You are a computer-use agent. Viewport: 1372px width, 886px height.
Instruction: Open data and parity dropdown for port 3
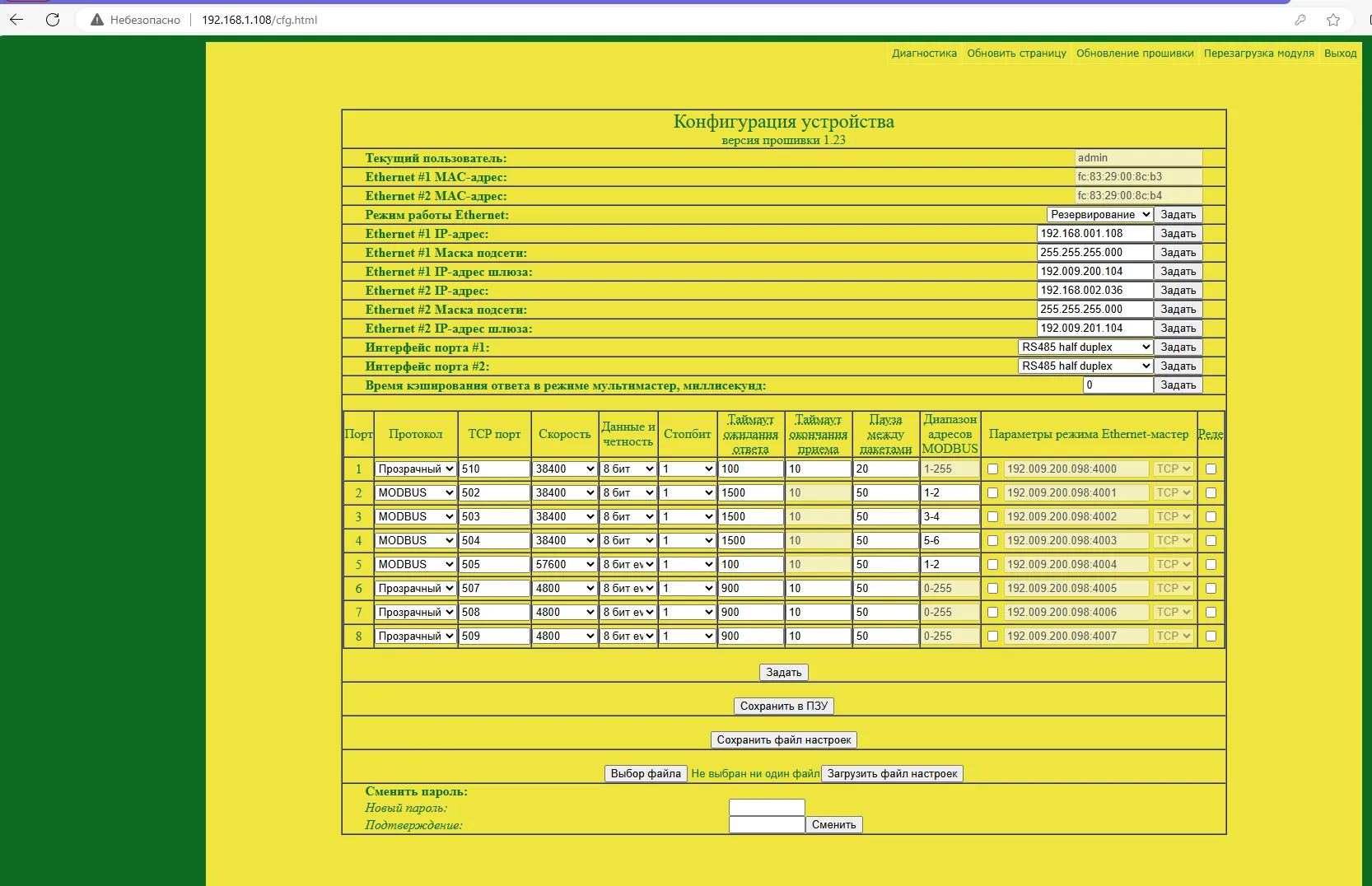(x=628, y=517)
